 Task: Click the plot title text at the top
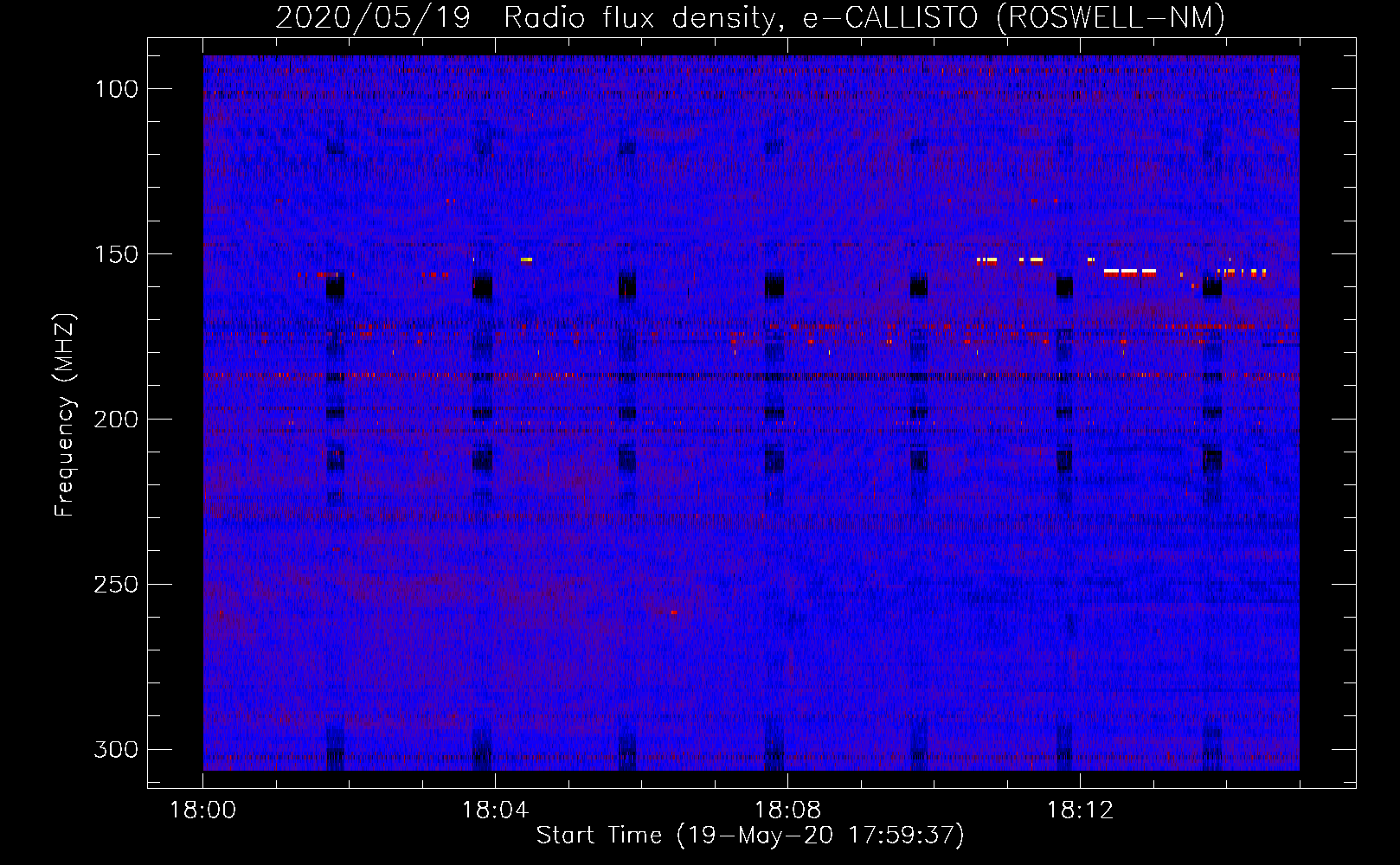pyautogui.click(x=750, y=17)
